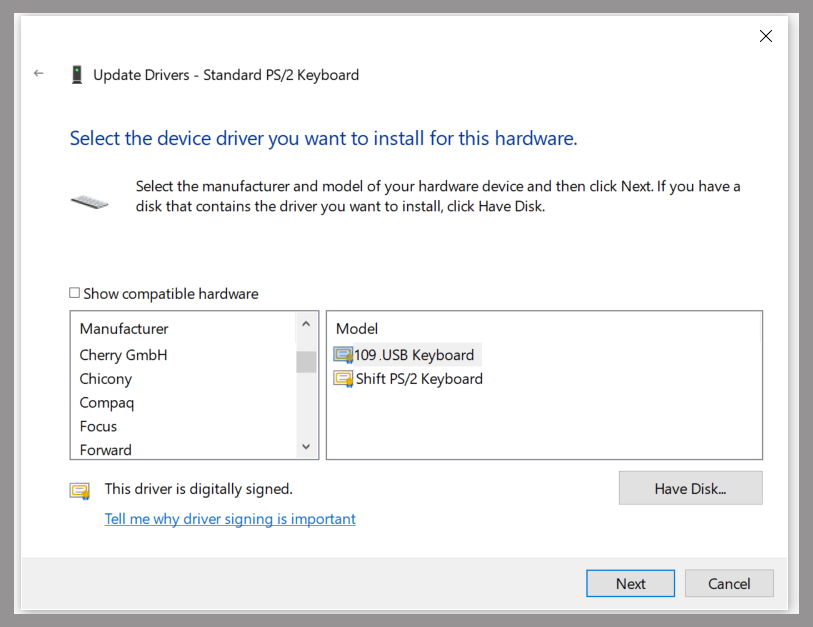Click the keyboard device icon beside the title
Screen dimensions: 813x627
tap(77, 74)
